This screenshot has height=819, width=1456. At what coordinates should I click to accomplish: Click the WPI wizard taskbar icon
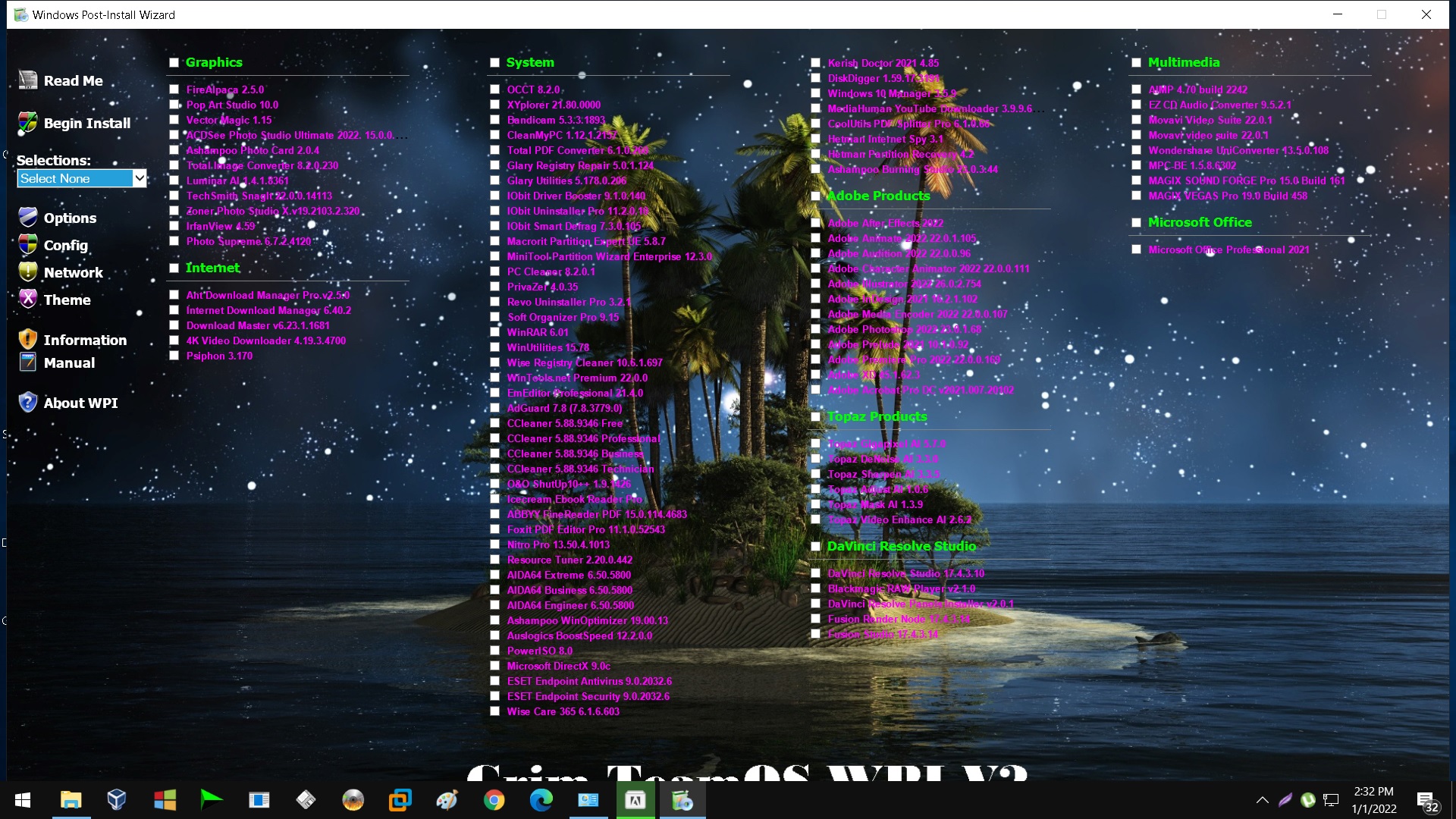[x=682, y=800]
